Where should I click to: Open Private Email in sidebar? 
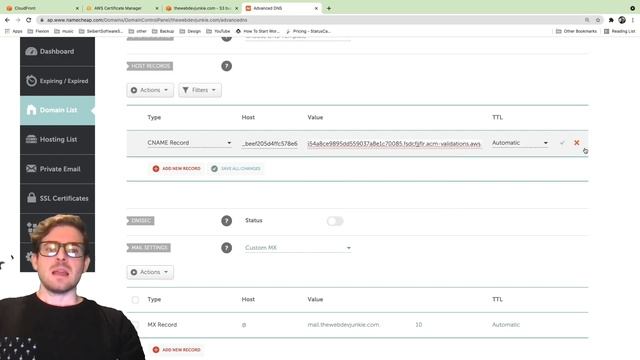(x=57, y=169)
